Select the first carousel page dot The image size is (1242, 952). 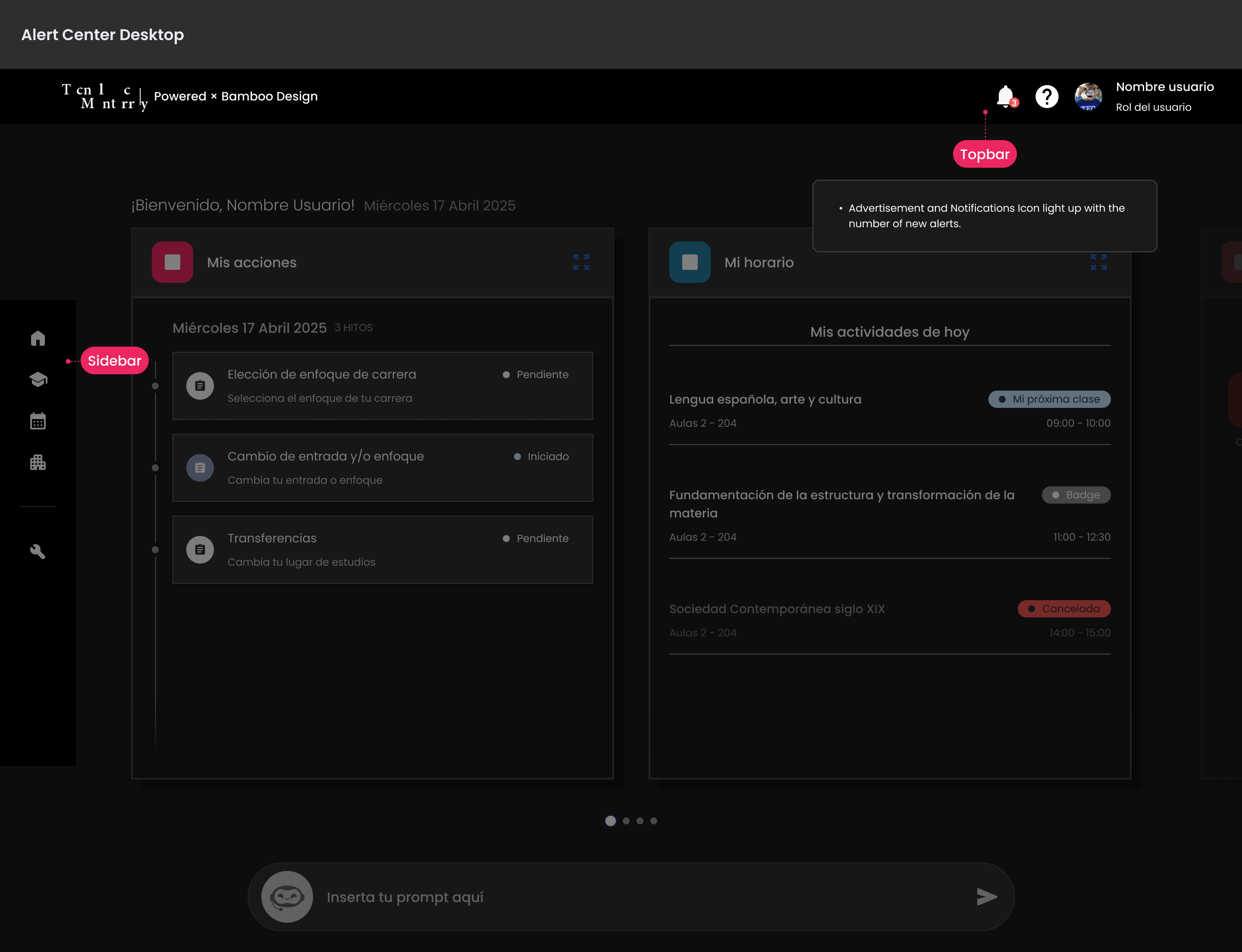(611, 821)
